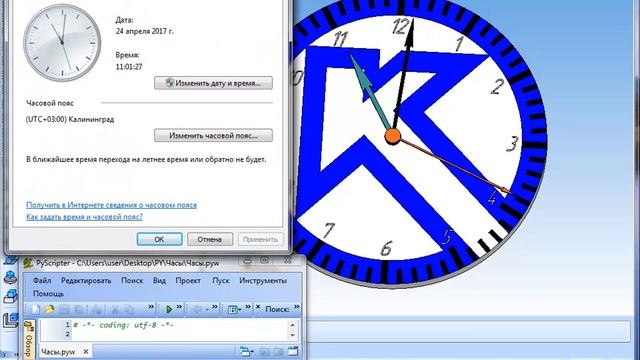Click the analog clock in the date dialog
This screenshot has height=360, width=640.
[x=62, y=43]
